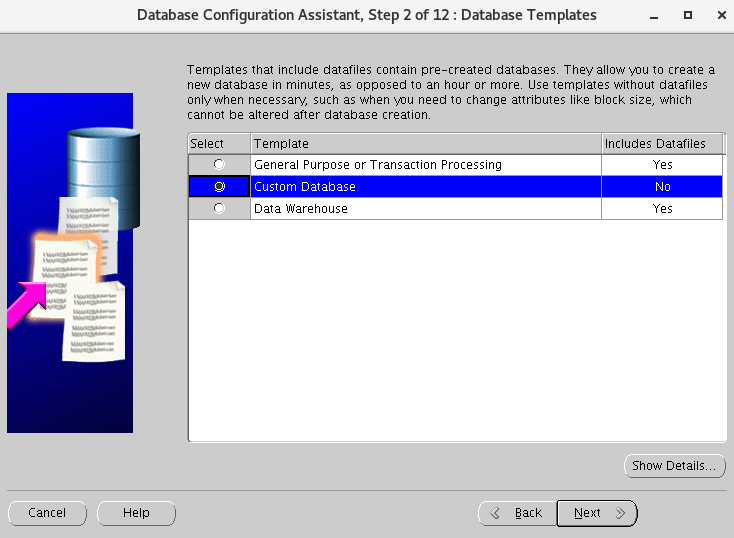
Task: Minimize the Database Configuration Assistant window
Action: pos(653,15)
